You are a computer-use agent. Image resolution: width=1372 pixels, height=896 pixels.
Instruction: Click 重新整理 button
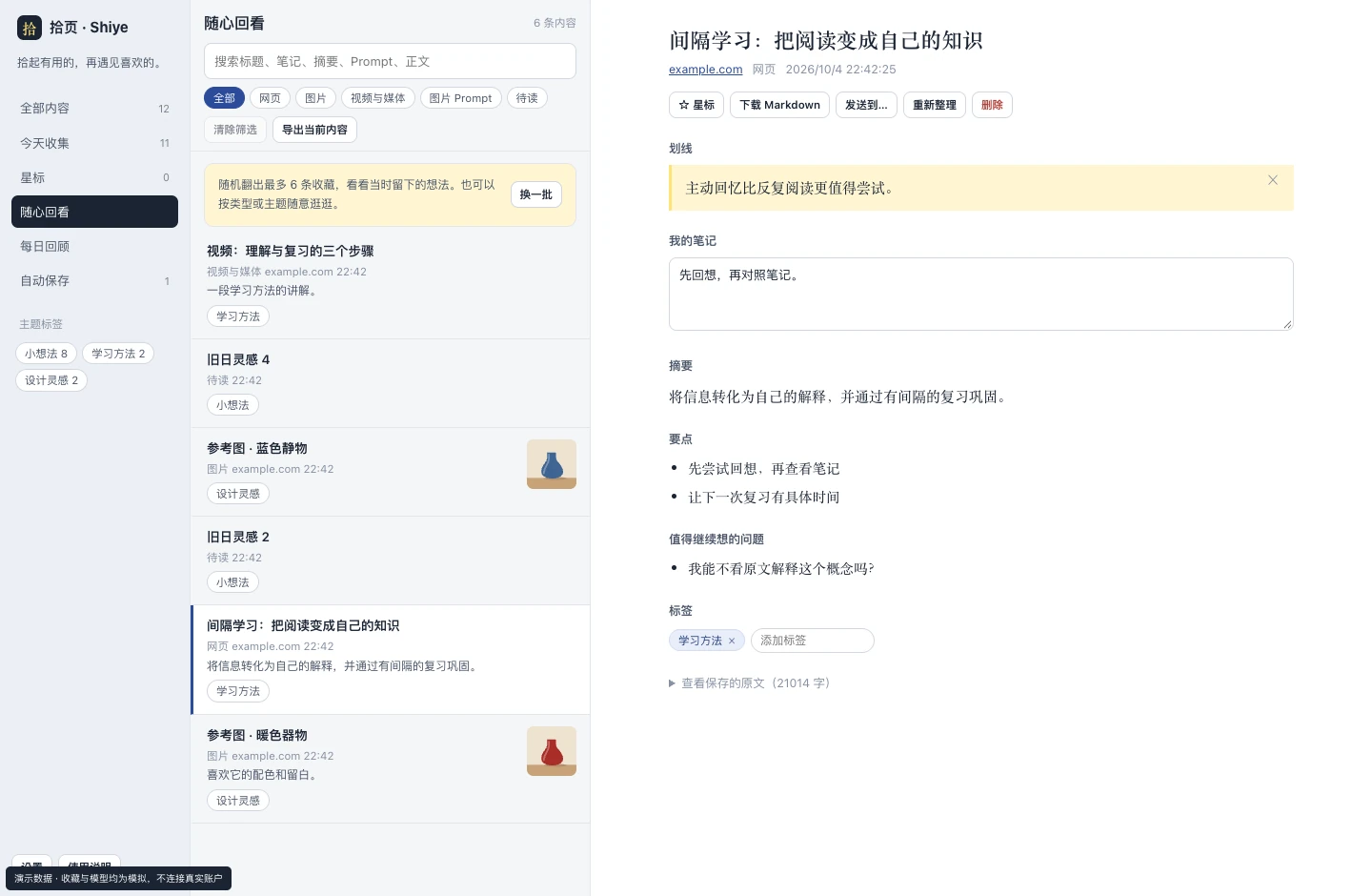[x=935, y=105]
